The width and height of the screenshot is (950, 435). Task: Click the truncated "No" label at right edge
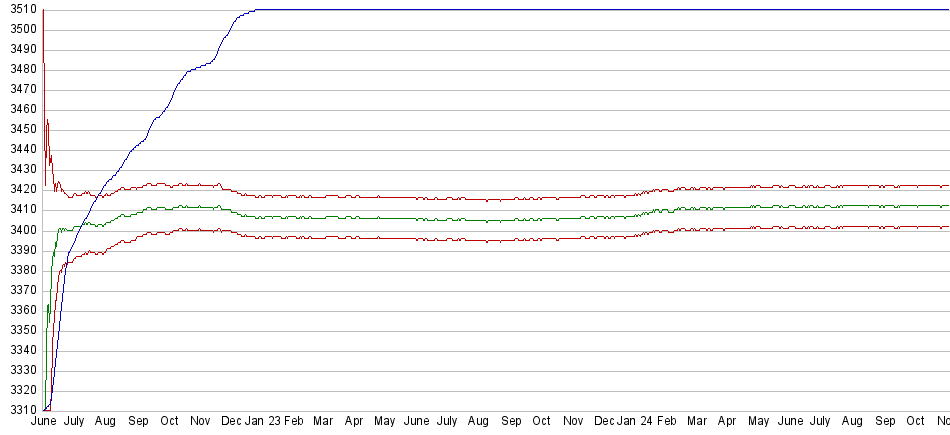(x=942, y=423)
